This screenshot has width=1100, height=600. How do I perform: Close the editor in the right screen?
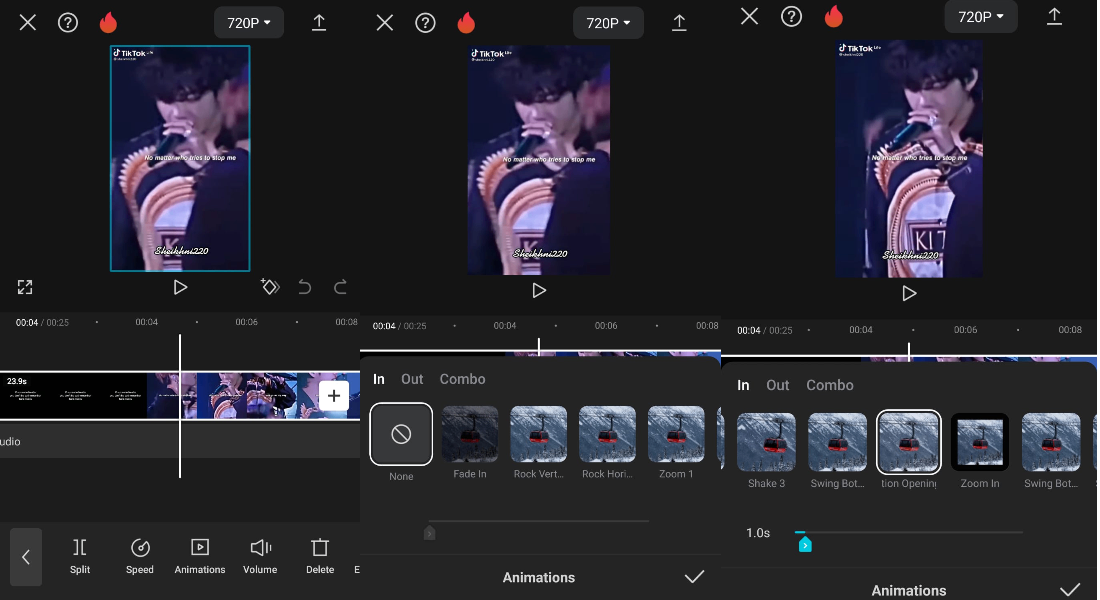coord(749,16)
